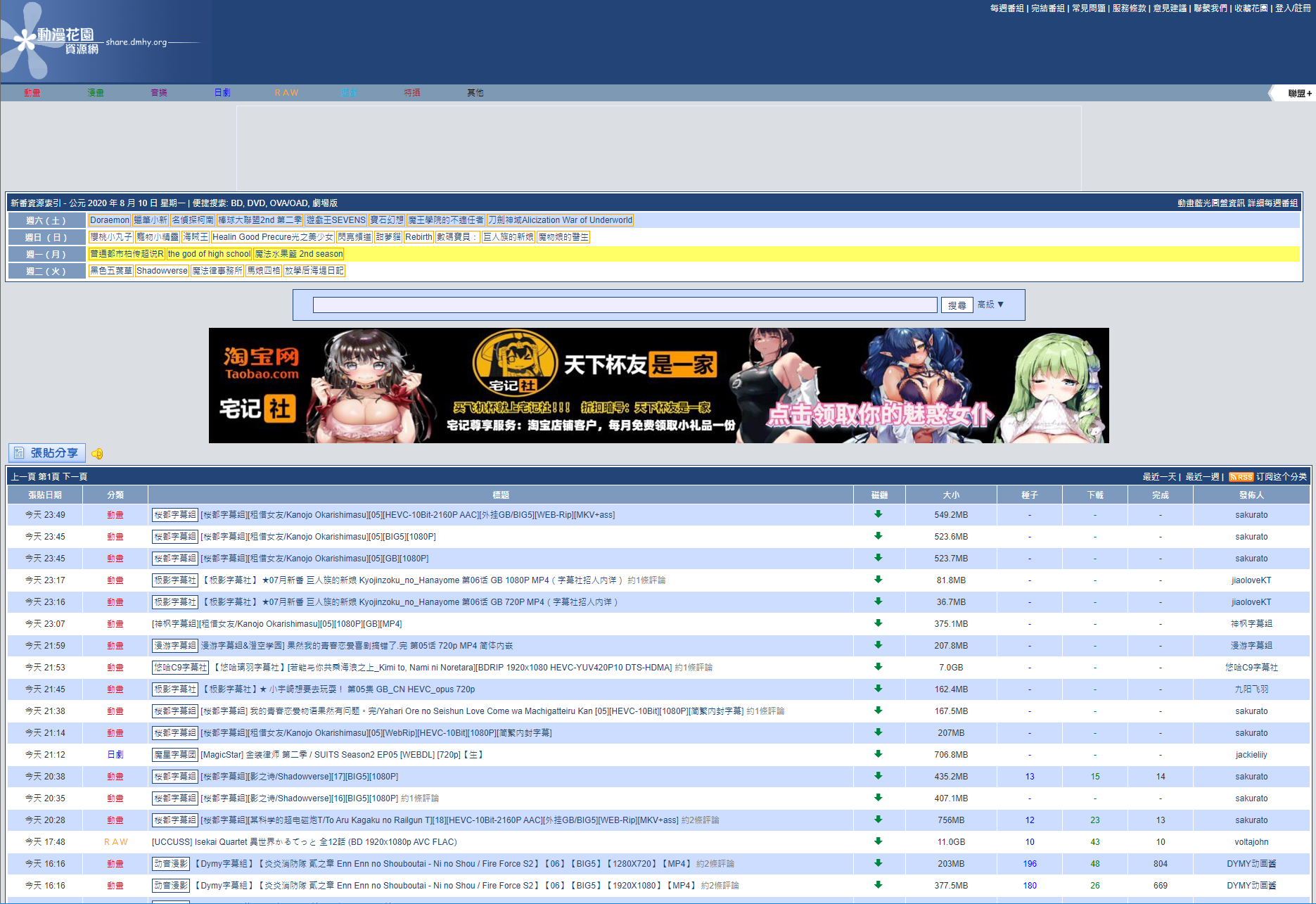Click the magnet arrow for the 435.2MB row
This screenshot has height=904, width=1316.
click(879, 776)
